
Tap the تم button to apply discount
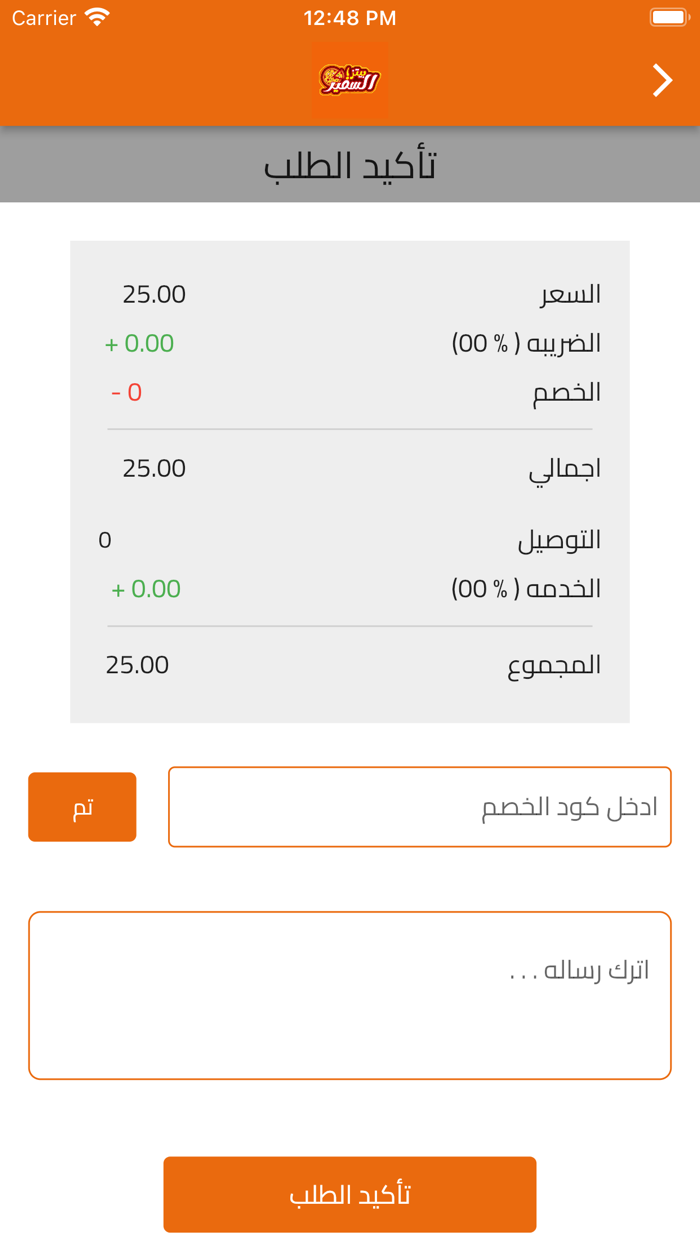coord(82,807)
